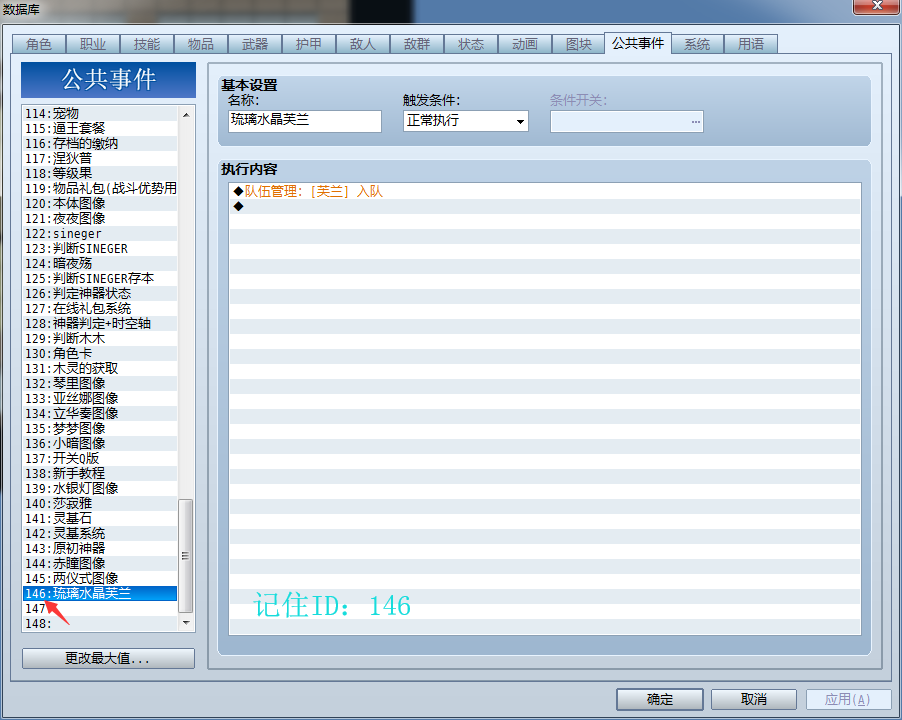Select list entry 119:物品礼包
Image resolution: width=902 pixels, height=720 pixels.
click(x=100, y=188)
